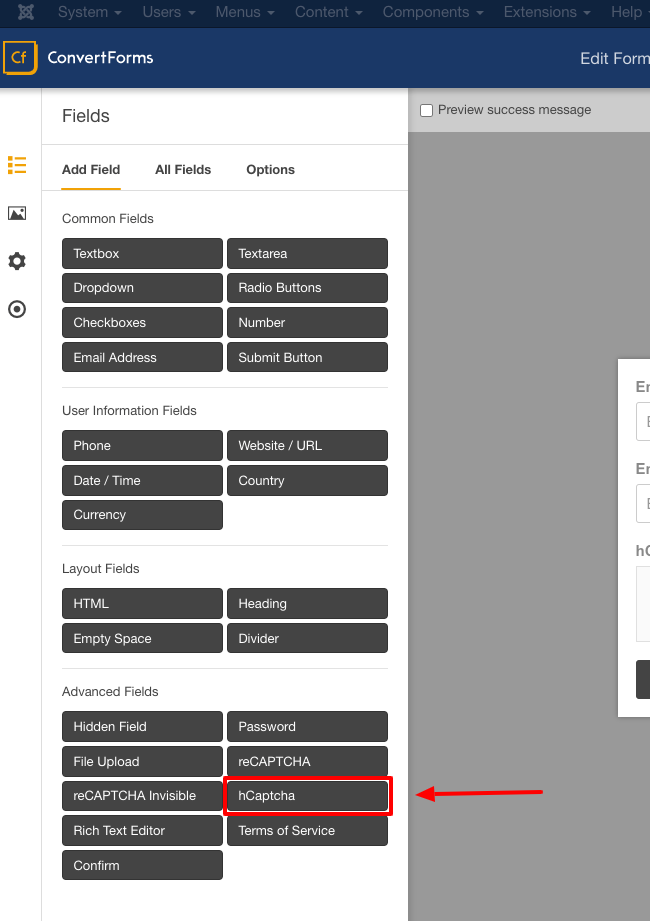Click the Common Fields section label
The height and width of the screenshot is (921, 650).
coord(108,219)
